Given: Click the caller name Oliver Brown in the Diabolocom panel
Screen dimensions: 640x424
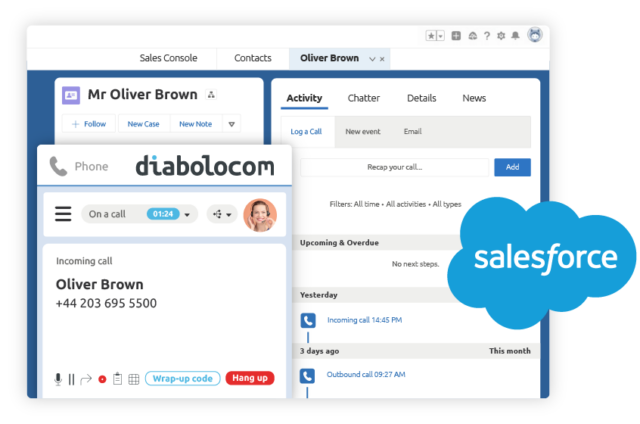Looking at the screenshot, I should coord(100,284).
